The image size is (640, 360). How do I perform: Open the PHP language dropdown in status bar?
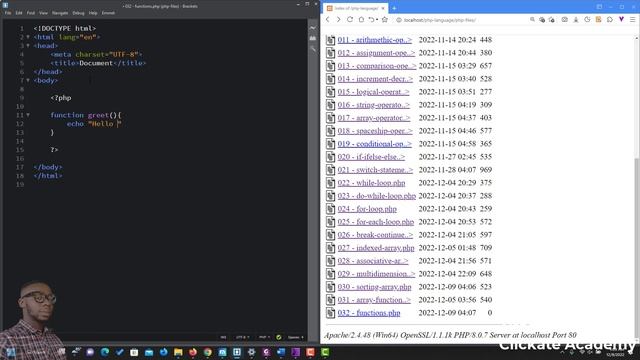pos(264,337)
